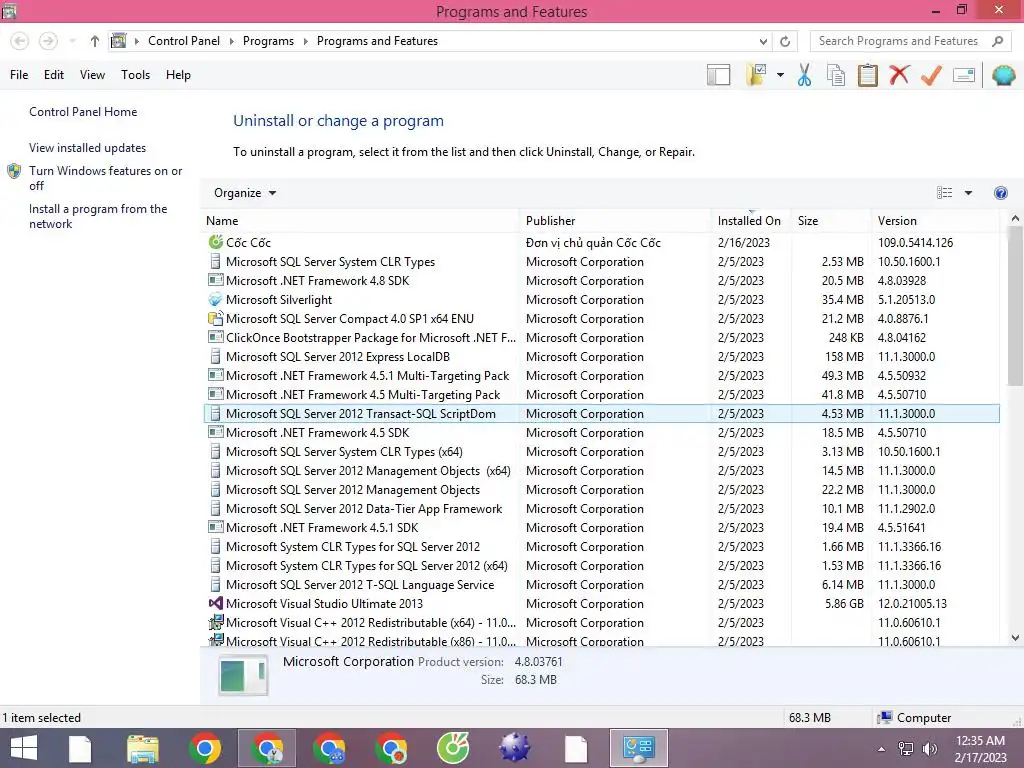Sort by Installed On column header

(x=751, y=221)
